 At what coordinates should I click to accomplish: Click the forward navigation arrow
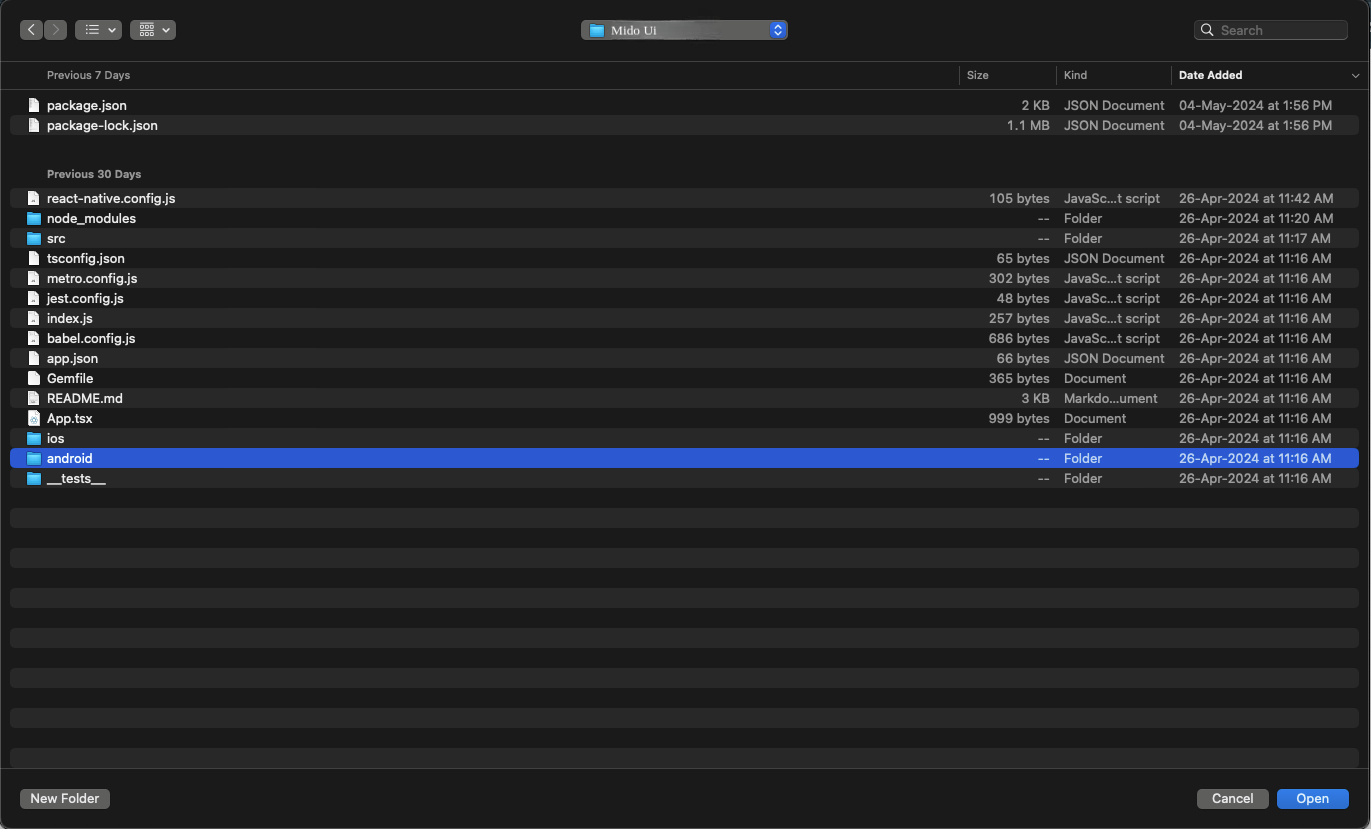coord(56,30)
